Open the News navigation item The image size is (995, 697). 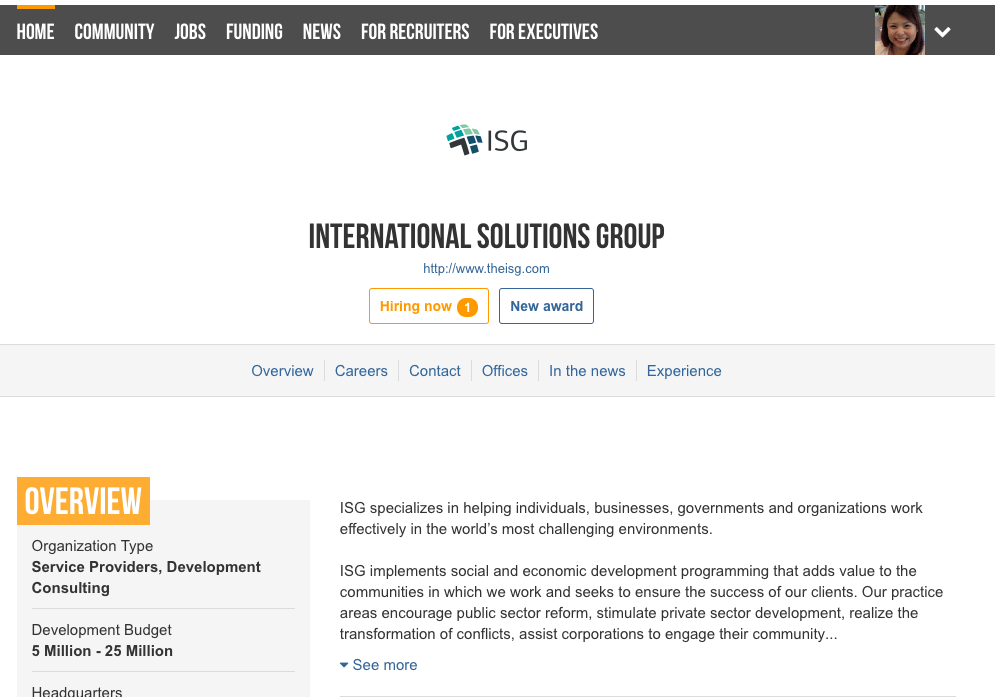(x=321, y=32)
